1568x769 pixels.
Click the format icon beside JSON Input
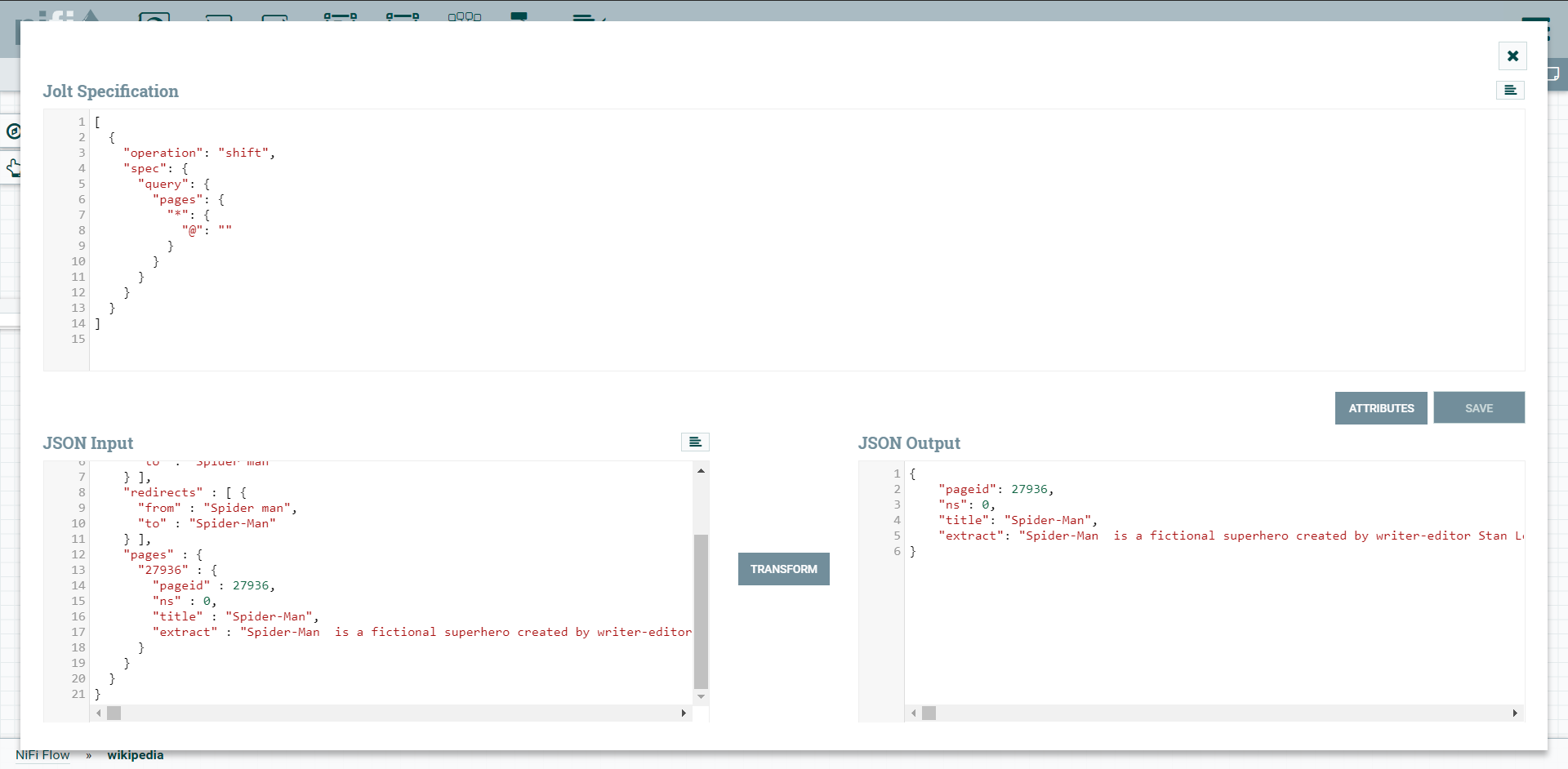pos(695,442)
